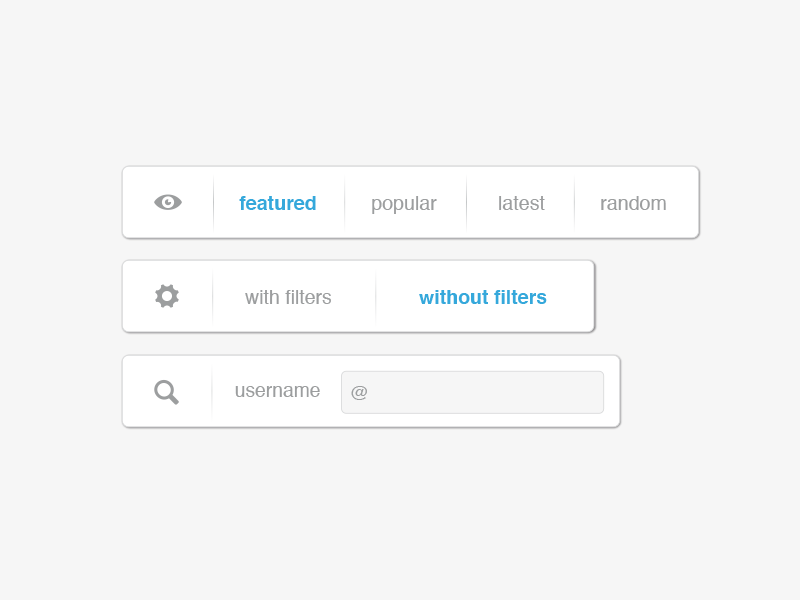Click inside the empty search input

click(x=472, y=392)
